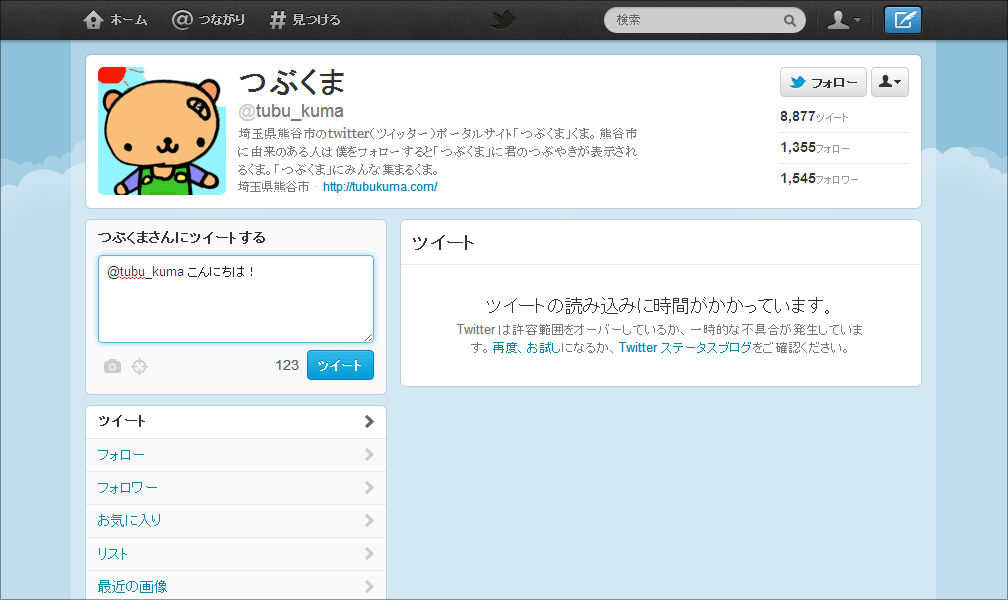Click the chevron on the フォロー sidebar row

(369, 455)
